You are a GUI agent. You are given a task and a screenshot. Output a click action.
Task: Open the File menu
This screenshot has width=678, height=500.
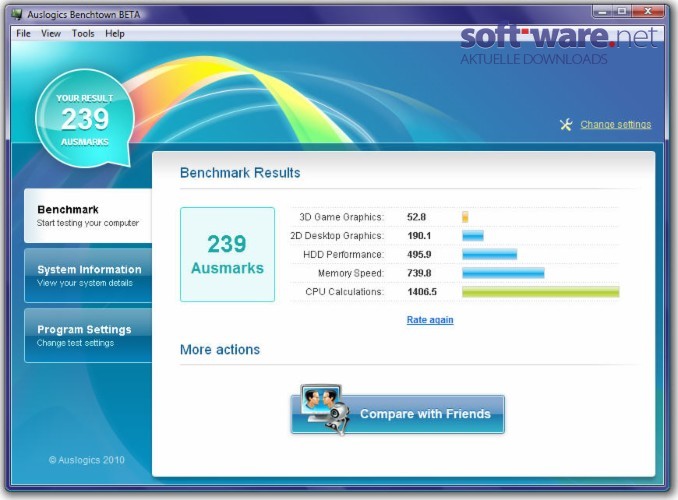click(x=23, y=33)
